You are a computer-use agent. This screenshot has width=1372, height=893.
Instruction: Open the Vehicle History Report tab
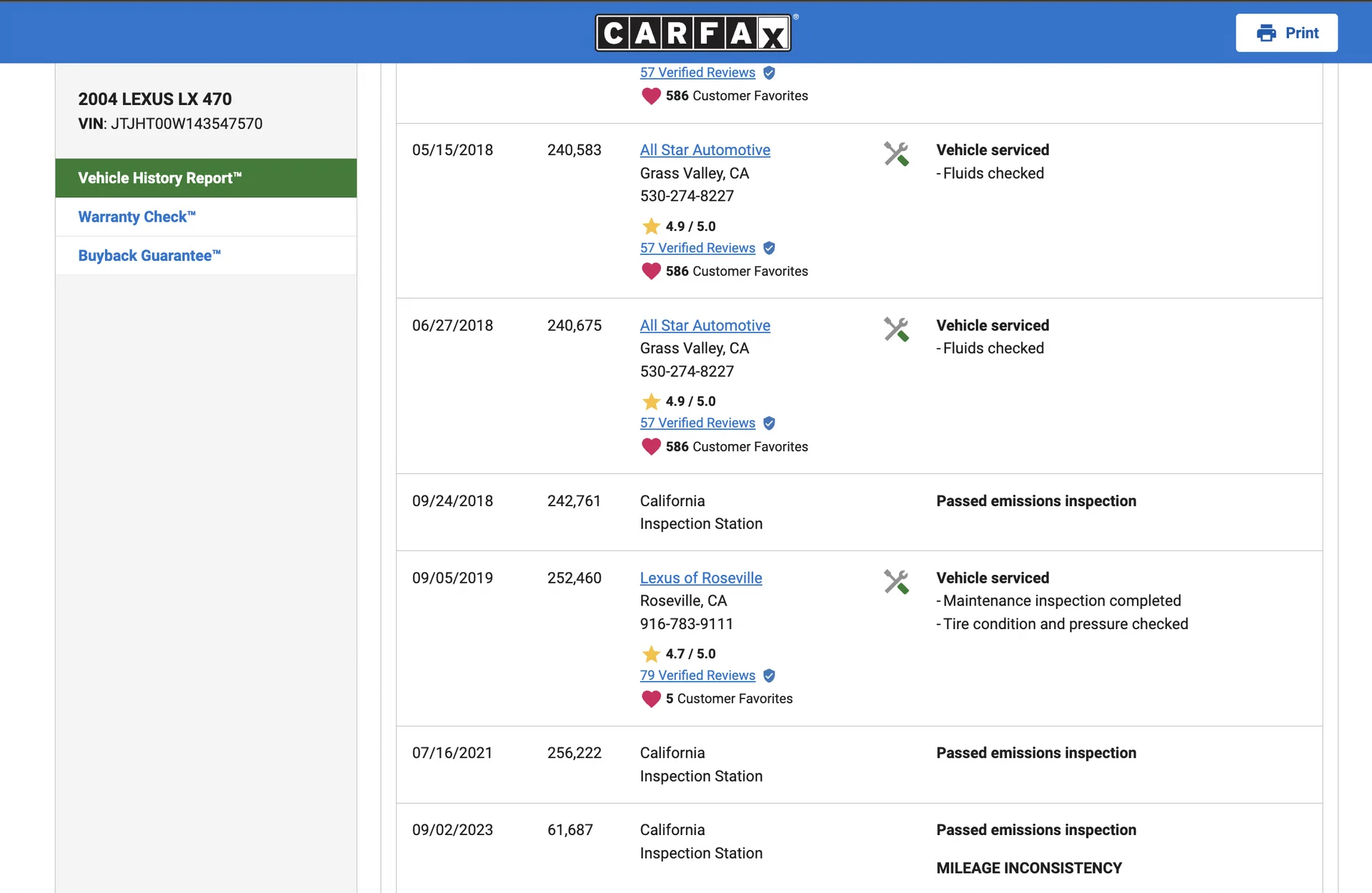[206, 178]
